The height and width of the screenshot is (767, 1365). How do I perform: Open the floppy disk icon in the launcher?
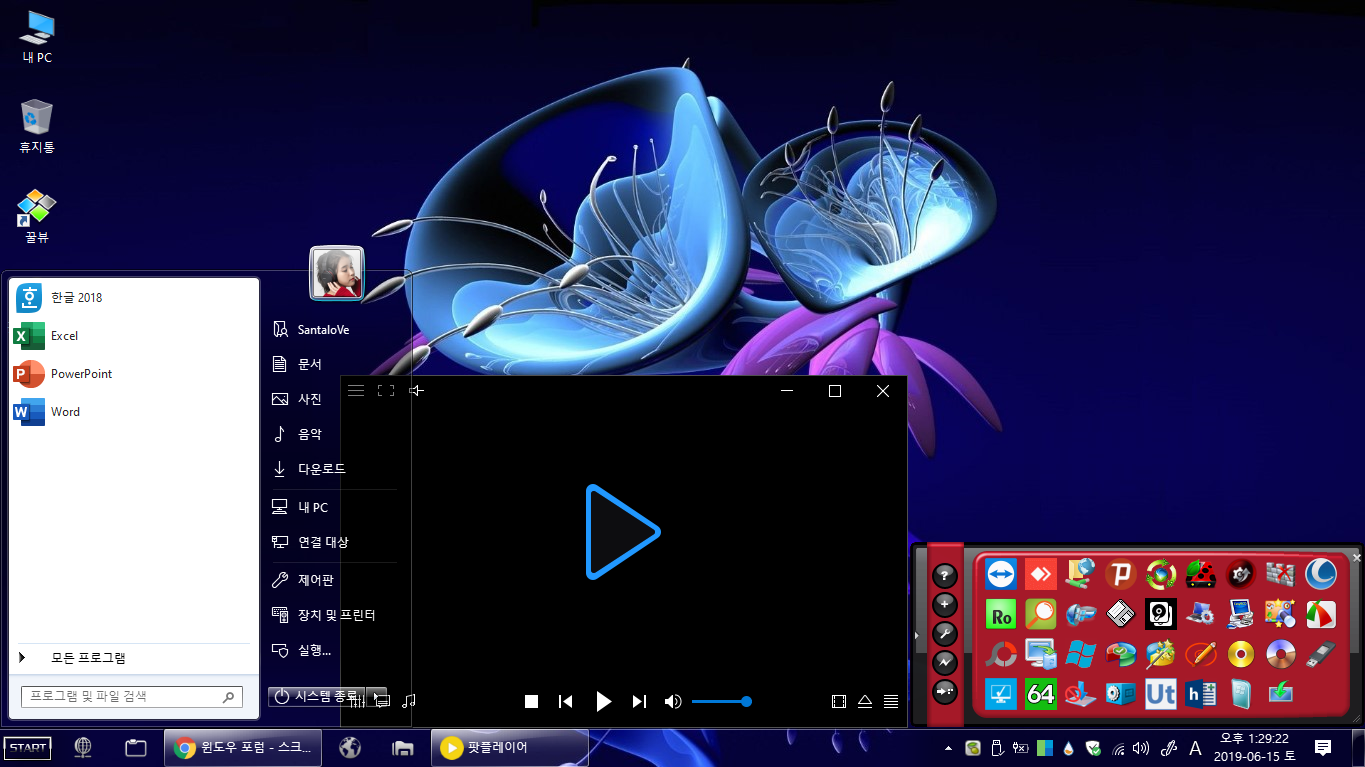point(1121,614)
